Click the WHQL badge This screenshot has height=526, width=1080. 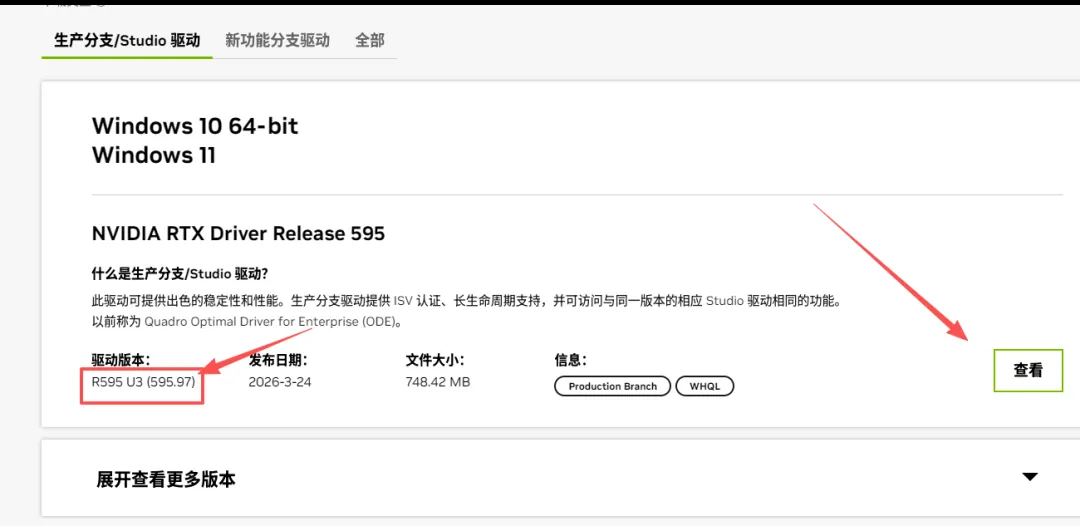pyautogui.click(x=705, y=386)
